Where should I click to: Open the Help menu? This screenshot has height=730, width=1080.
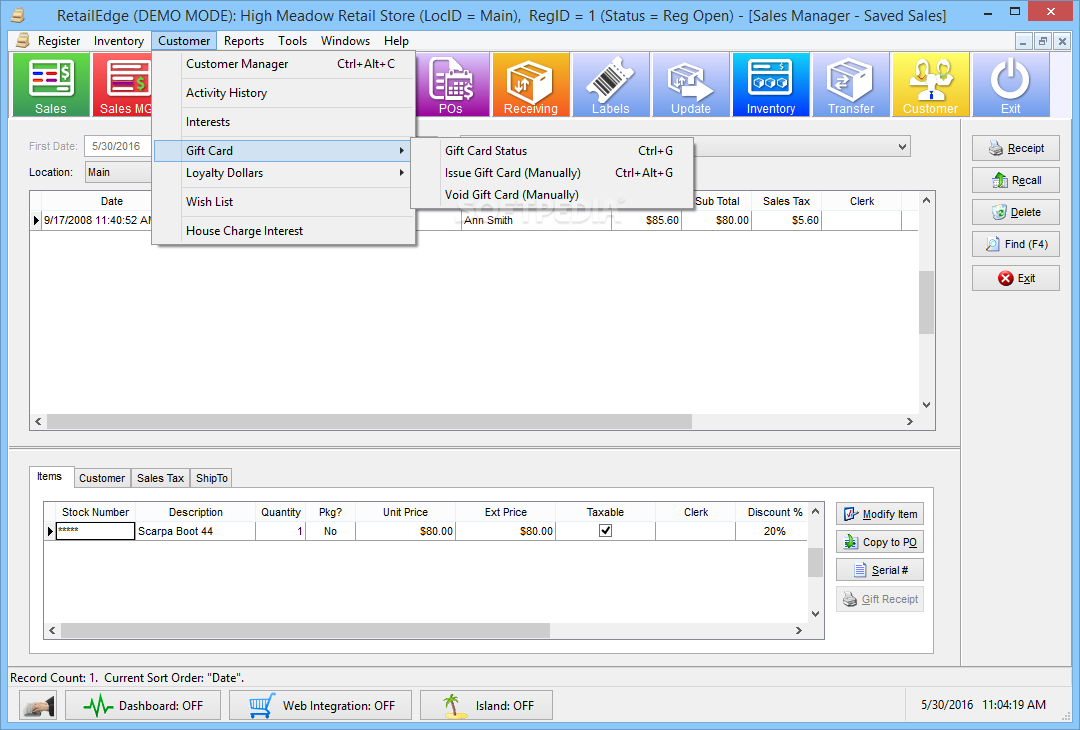pos(396,41)
